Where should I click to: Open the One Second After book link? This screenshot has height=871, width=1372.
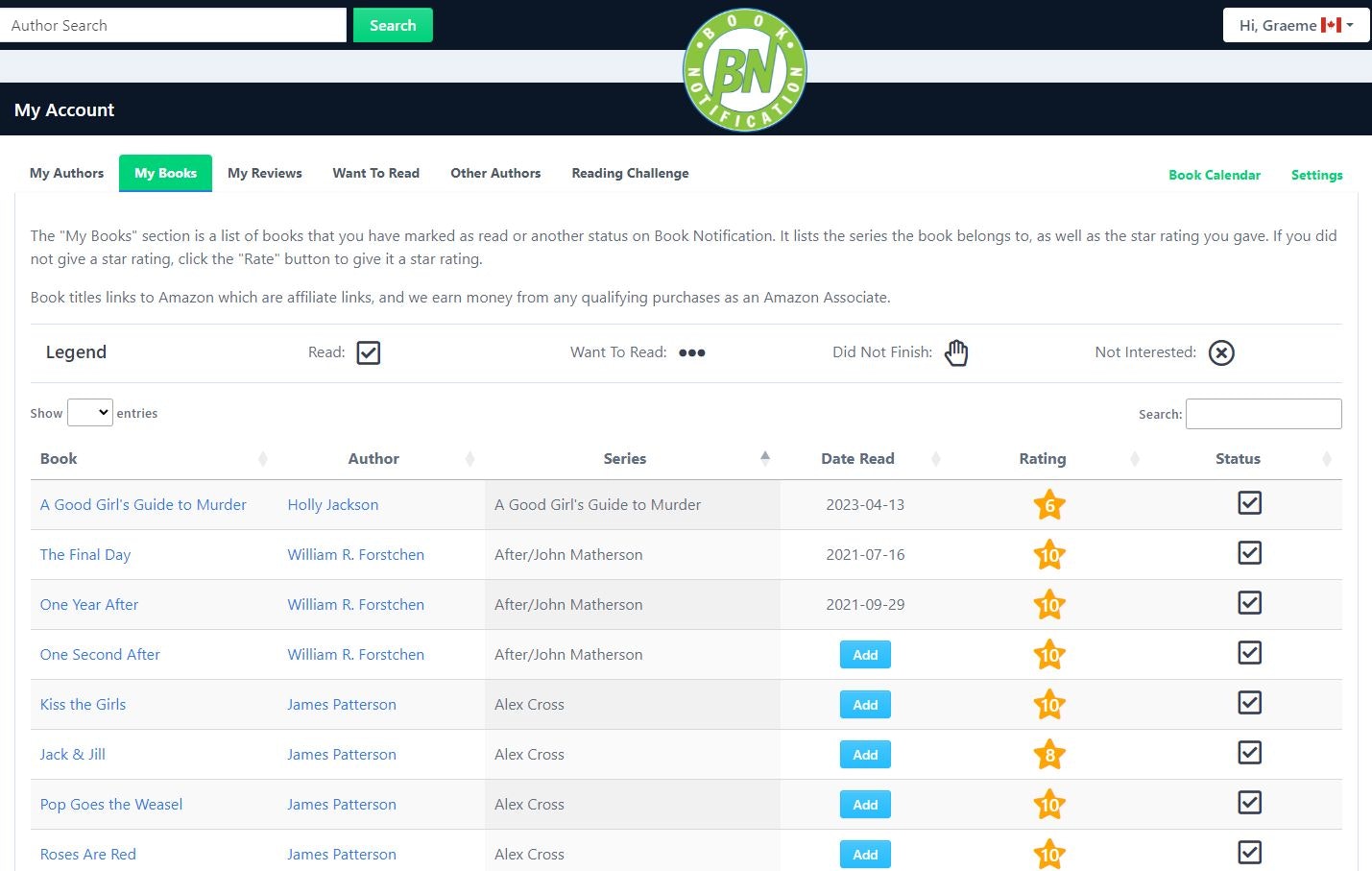coord(100,655)
